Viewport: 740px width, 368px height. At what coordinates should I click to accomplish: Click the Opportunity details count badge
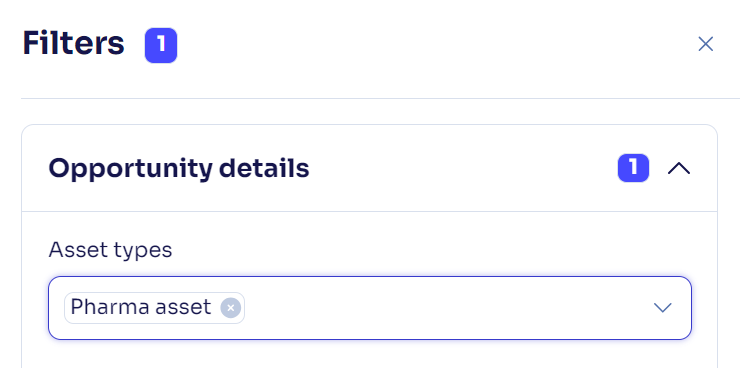[633, 168]
